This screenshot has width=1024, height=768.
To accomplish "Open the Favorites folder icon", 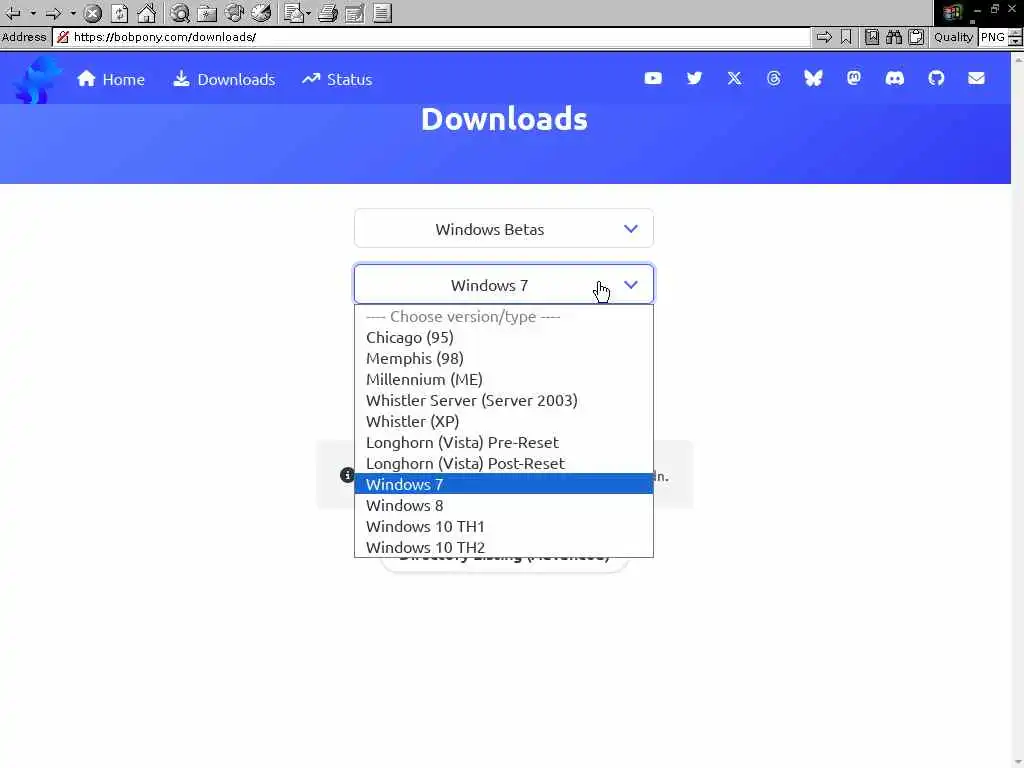I will point(207,12).
